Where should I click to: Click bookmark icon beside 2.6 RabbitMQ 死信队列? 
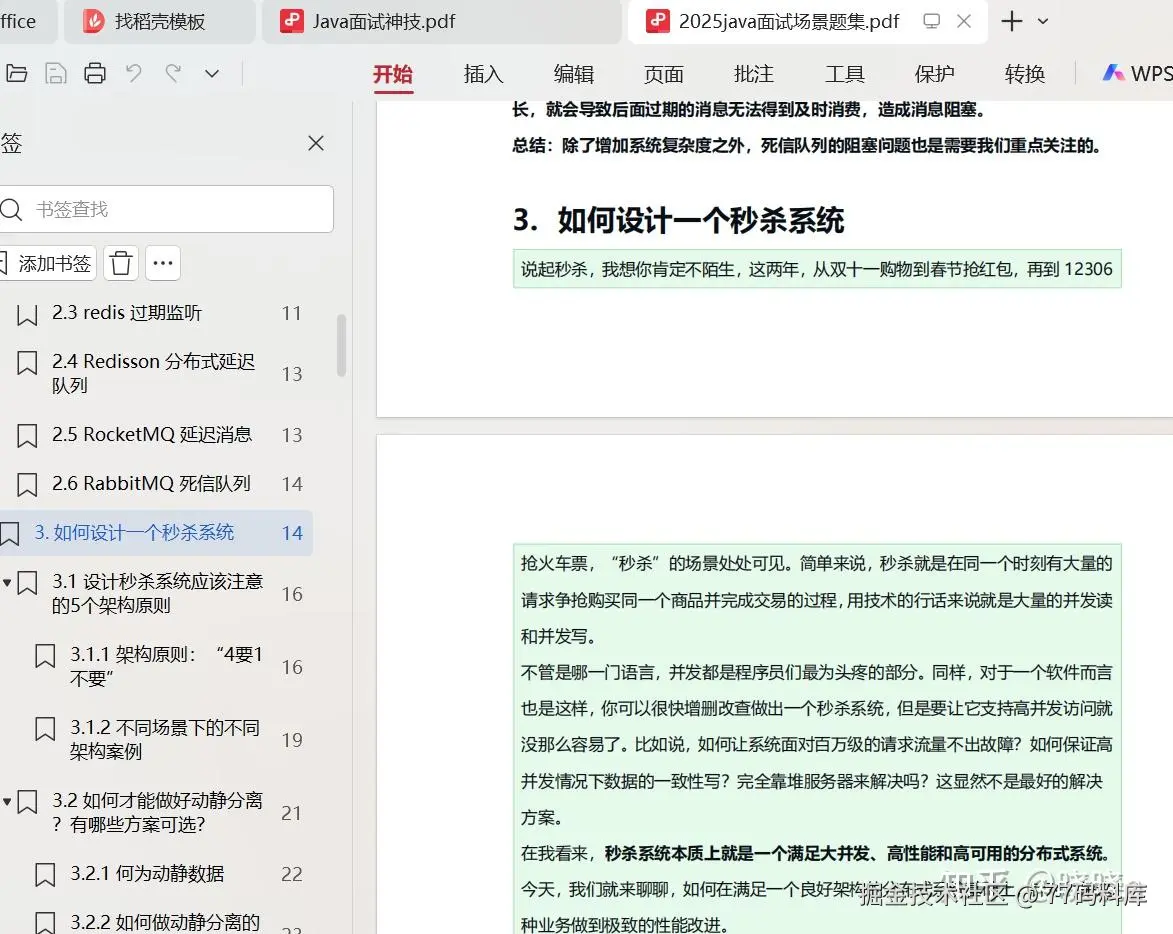point(27,485)
